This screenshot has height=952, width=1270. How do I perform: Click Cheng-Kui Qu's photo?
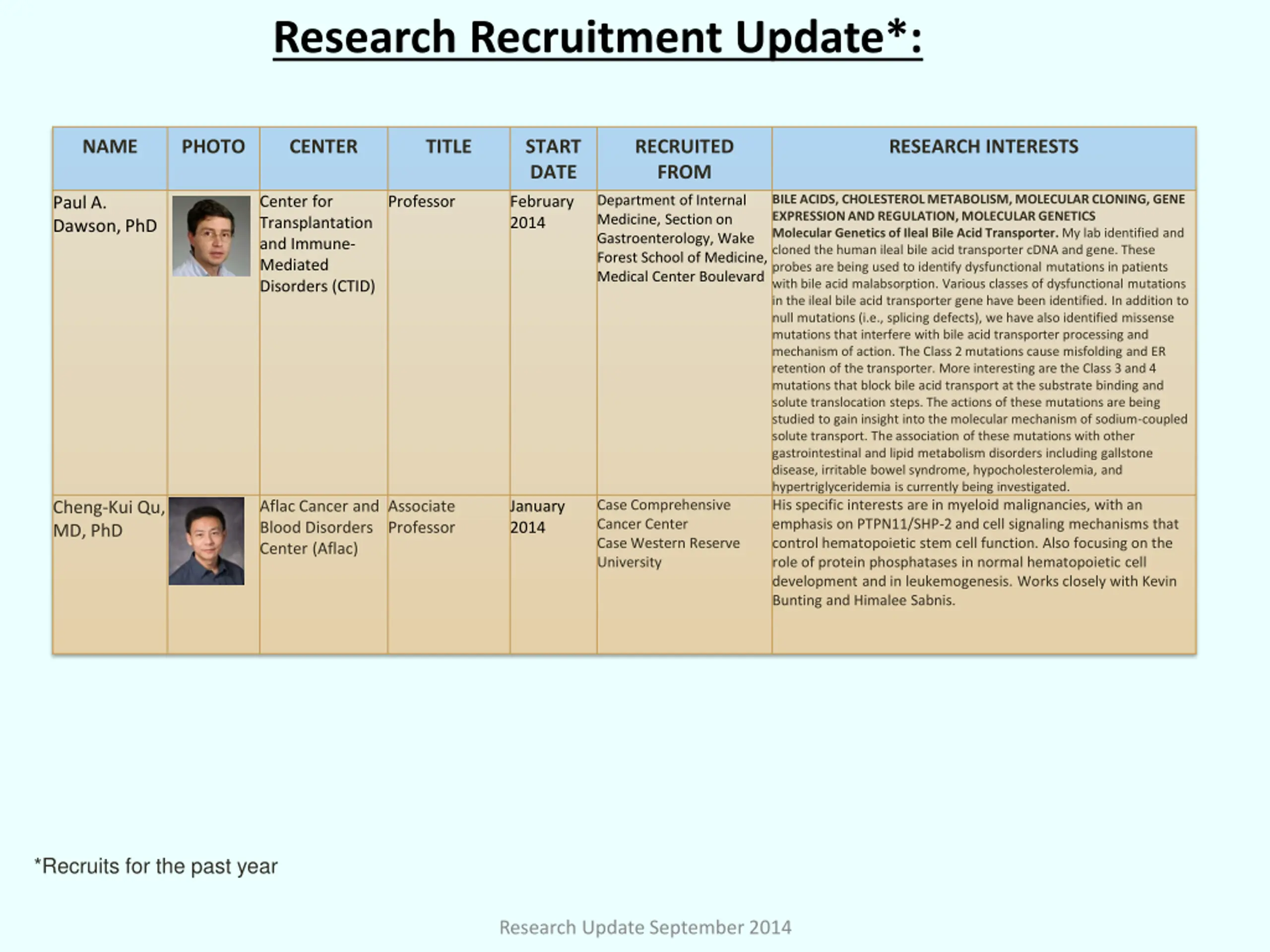(206, 540)
